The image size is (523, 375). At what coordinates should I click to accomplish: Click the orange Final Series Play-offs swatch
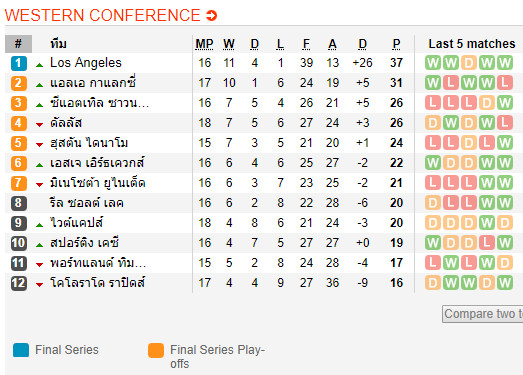point(156,350)
